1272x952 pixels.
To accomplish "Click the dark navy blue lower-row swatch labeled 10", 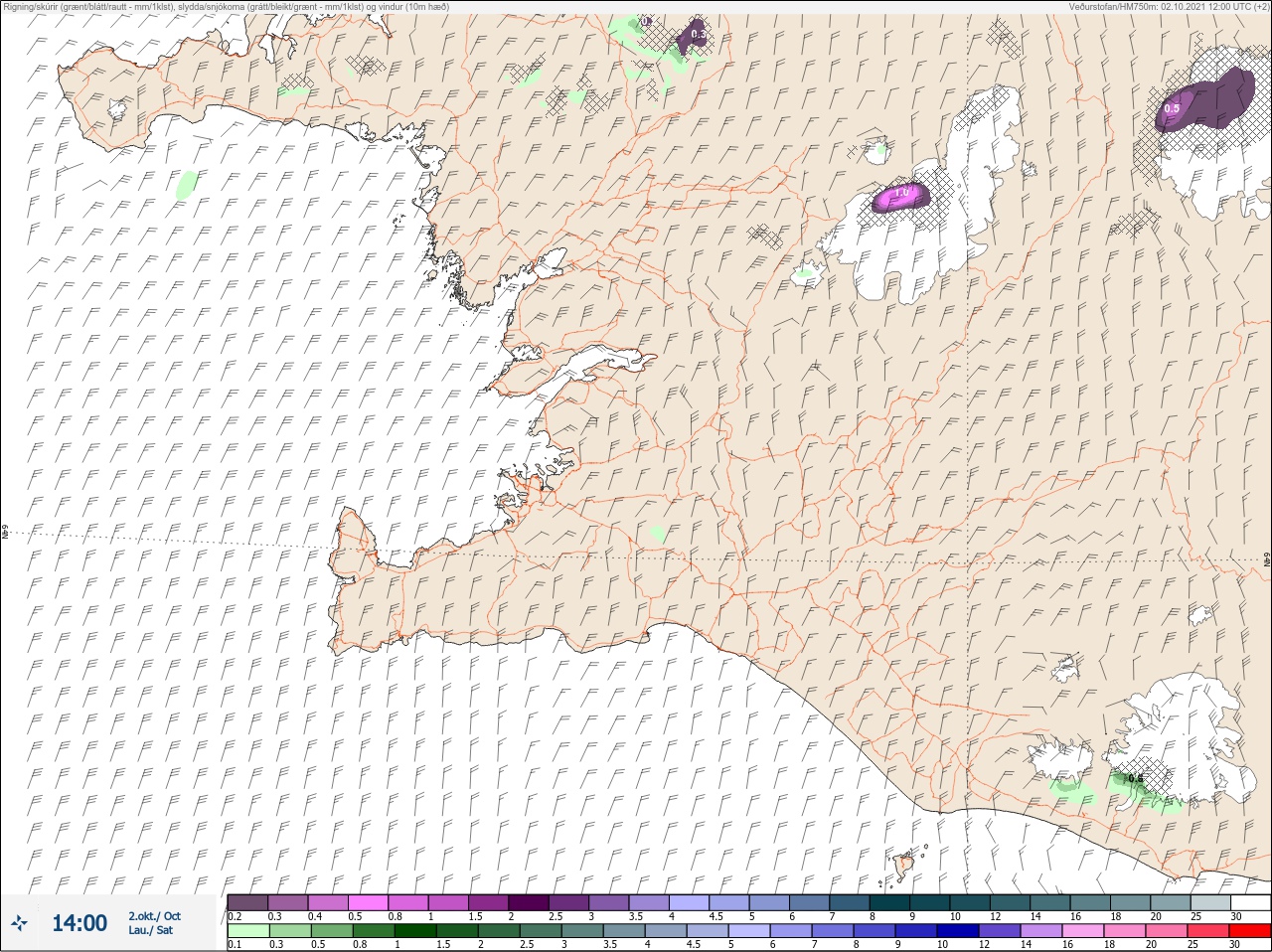I will pos(958,931).
